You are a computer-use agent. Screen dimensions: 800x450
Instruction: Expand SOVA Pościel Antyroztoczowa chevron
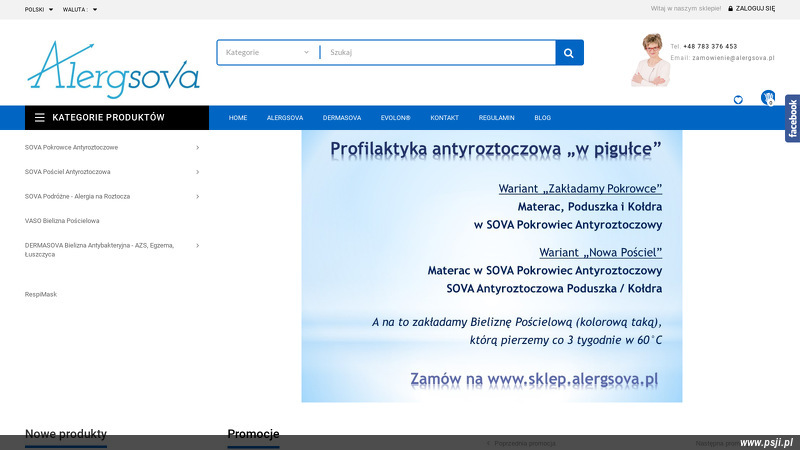point(197,172)
